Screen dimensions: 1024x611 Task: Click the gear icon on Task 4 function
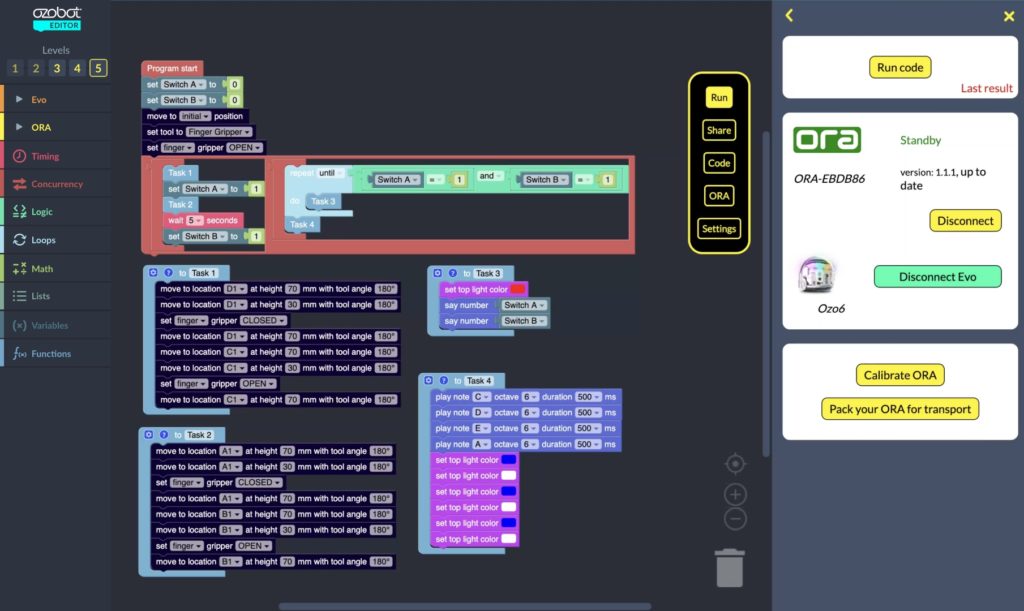(x=428, y=380)
